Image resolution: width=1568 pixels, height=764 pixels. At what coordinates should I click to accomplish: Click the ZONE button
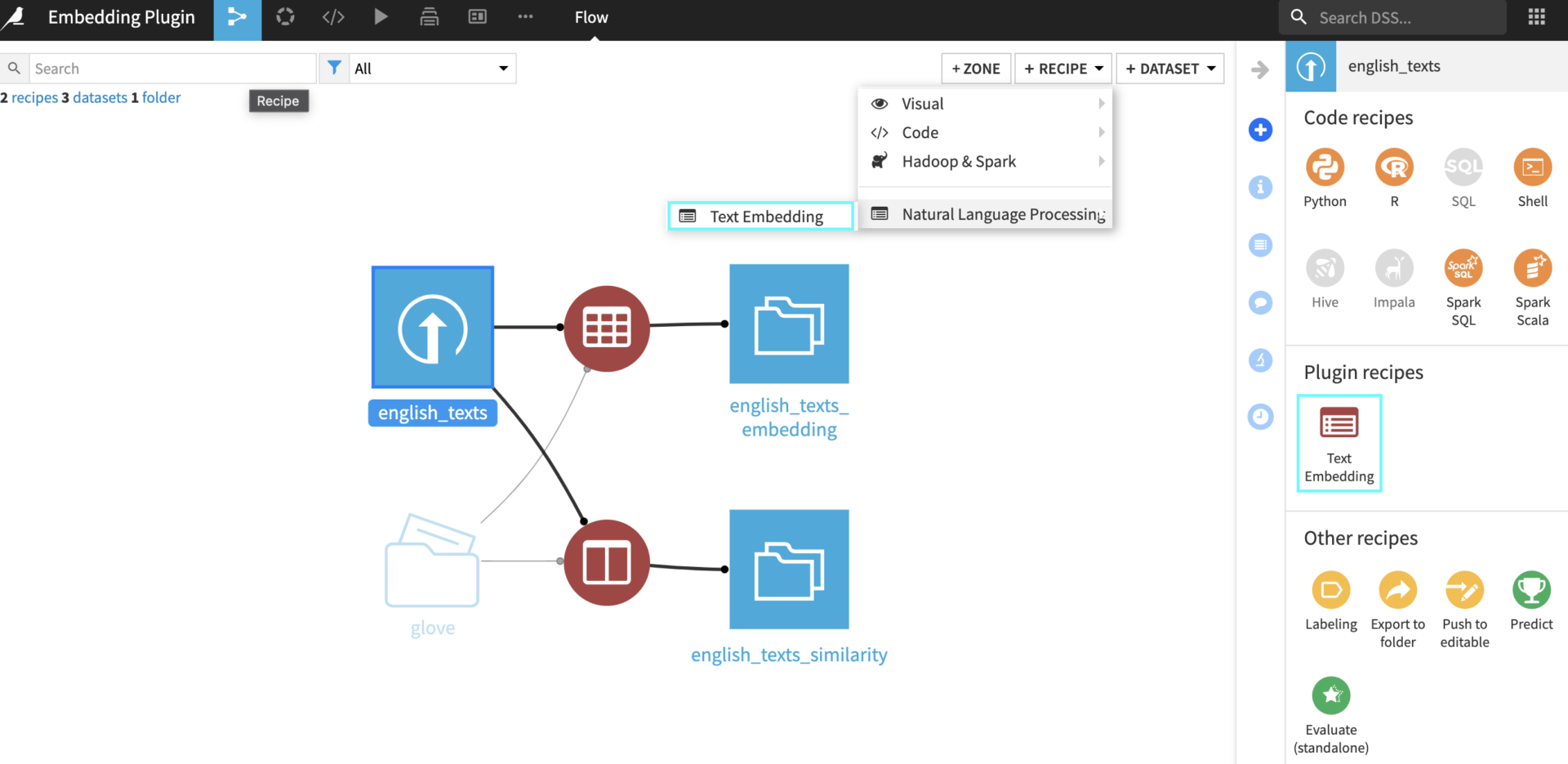(x=975, y=68)
